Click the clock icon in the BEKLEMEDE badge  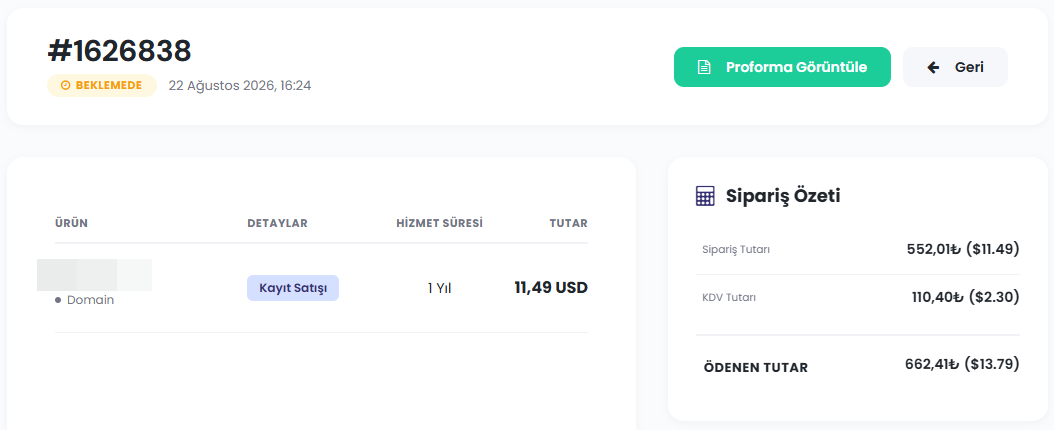pos(65,85)
